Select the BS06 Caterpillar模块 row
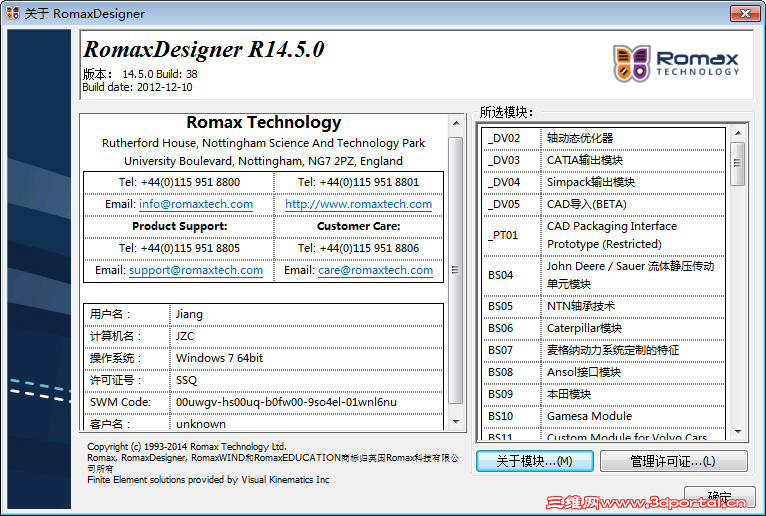This screenshot has width=766, height=516. pyautogui.click(x=604, y=328)
